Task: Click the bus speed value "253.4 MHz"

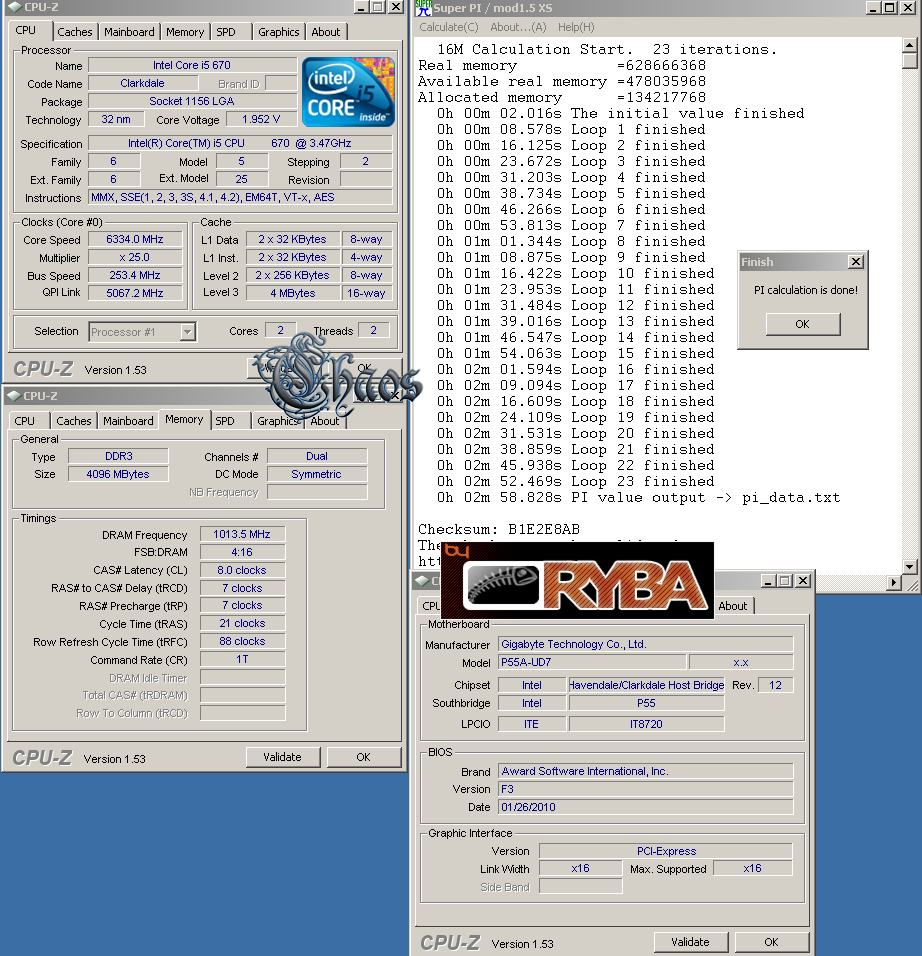Action: tap(135, 276)
